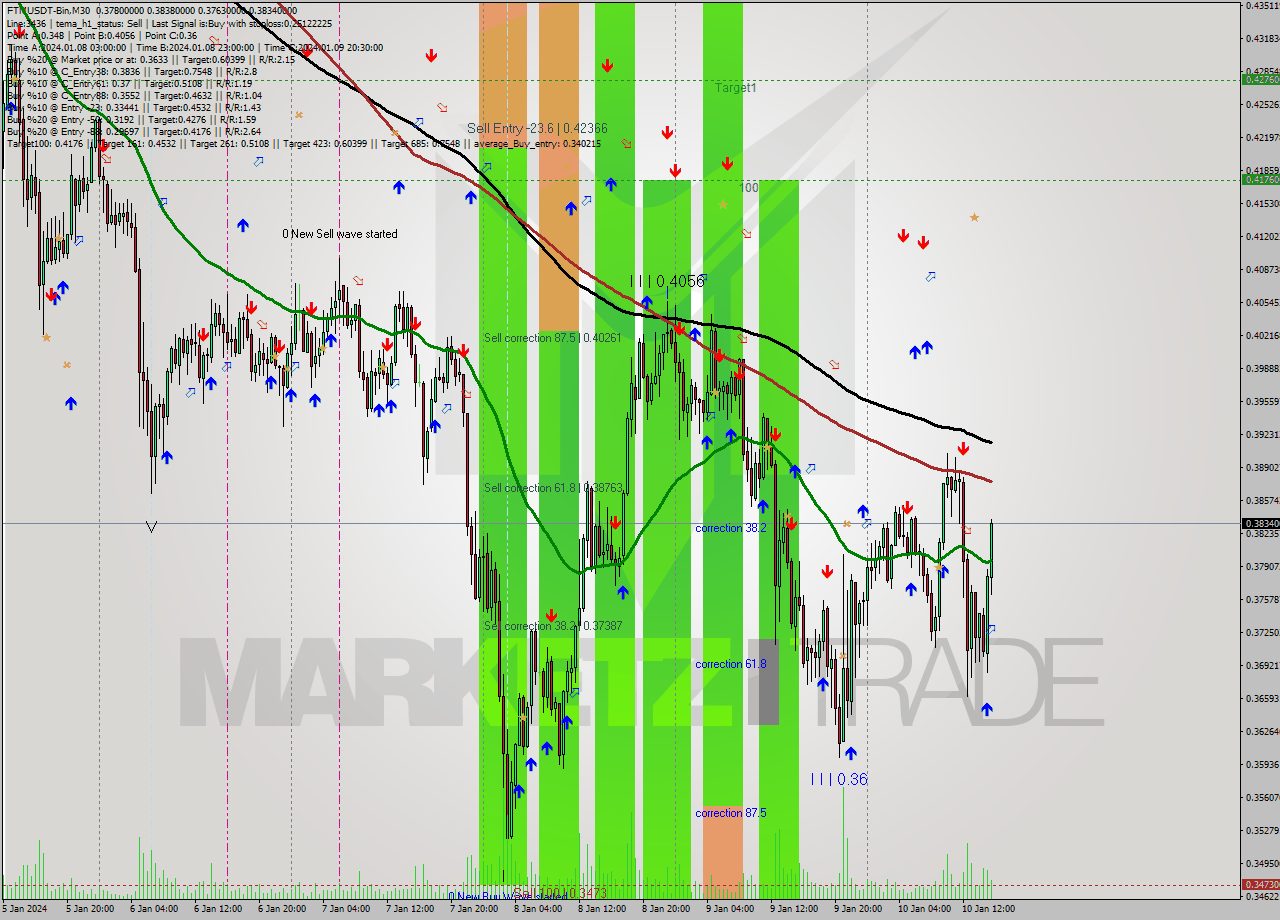Click price axis value 0.38574
1280x920 pixels.
click(x=1262, y=501)
